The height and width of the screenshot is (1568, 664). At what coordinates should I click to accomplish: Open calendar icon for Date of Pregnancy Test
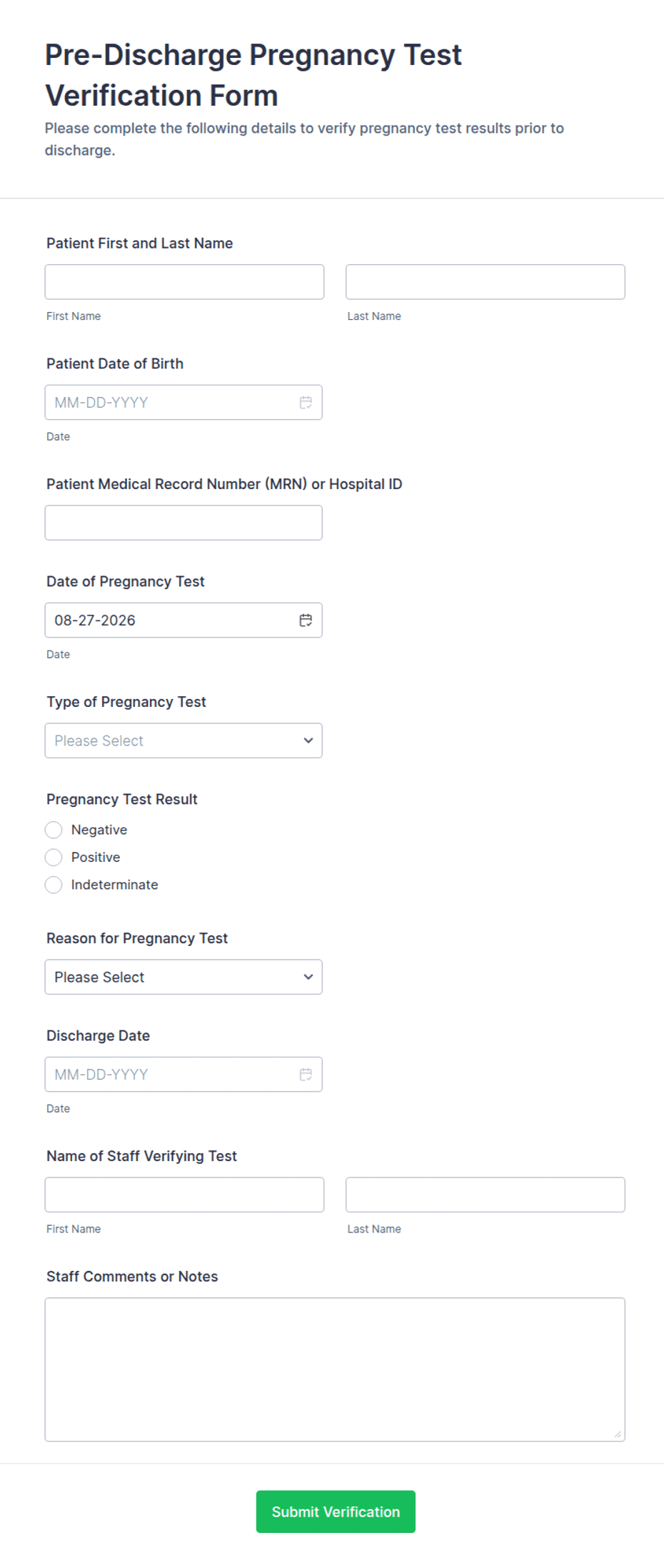pos(306,620)
